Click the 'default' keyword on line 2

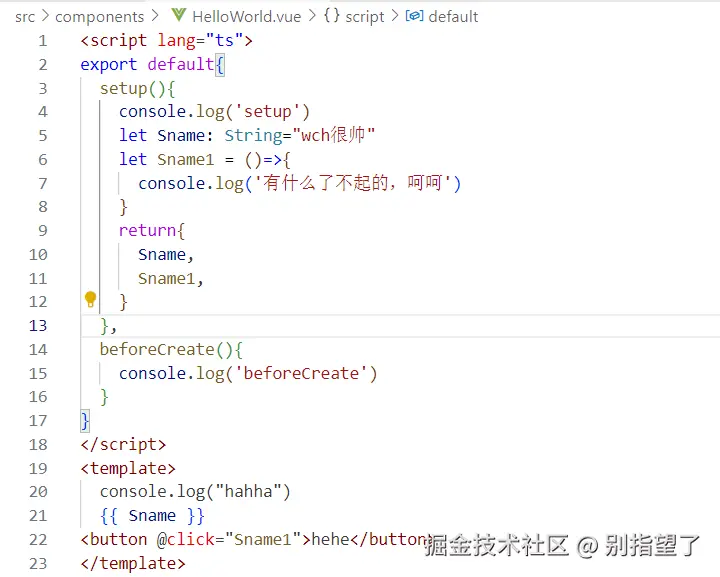click(181, 64)
